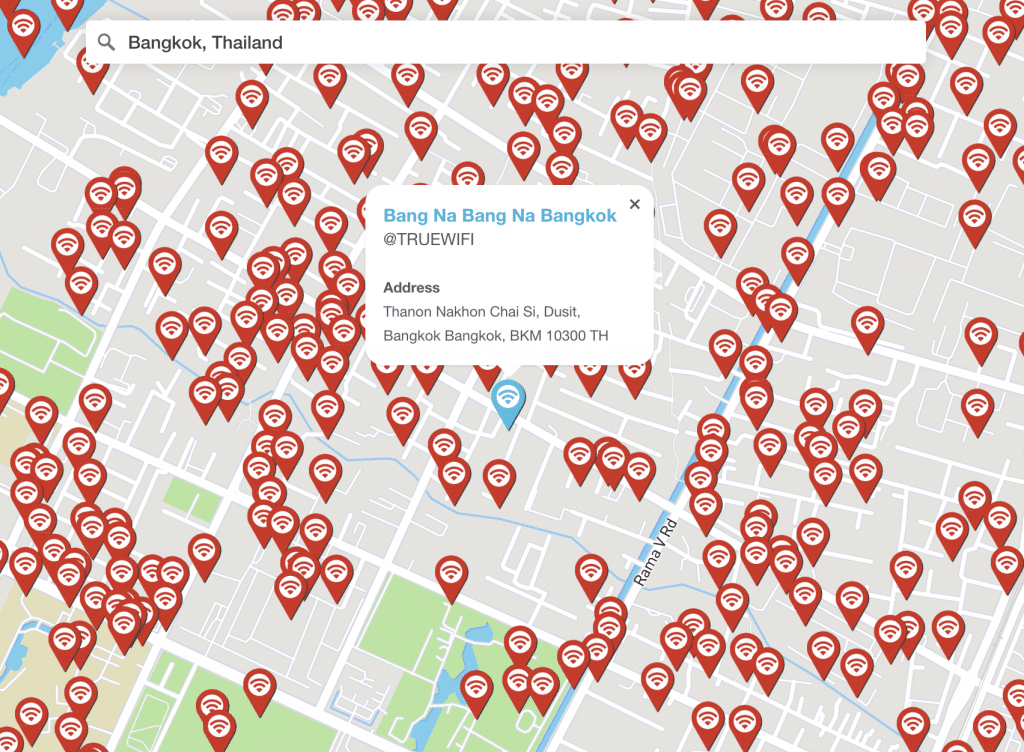Image resolution: width=1024 pixels, height=752 pixels.
Task: Click the isolated WiFi pin right of the popup's address
Action: click(x=725, y=347)
